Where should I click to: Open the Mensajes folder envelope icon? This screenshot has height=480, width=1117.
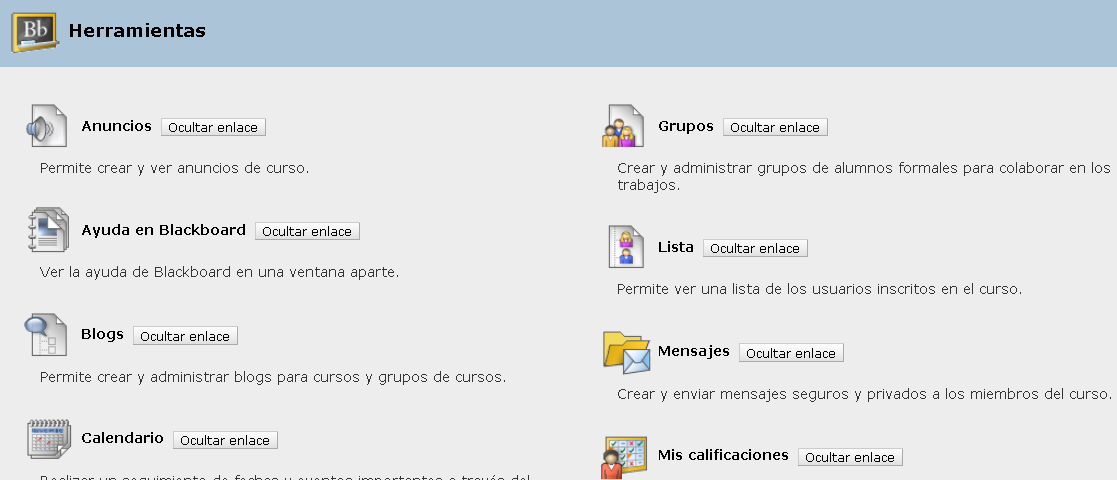[627, 352]
